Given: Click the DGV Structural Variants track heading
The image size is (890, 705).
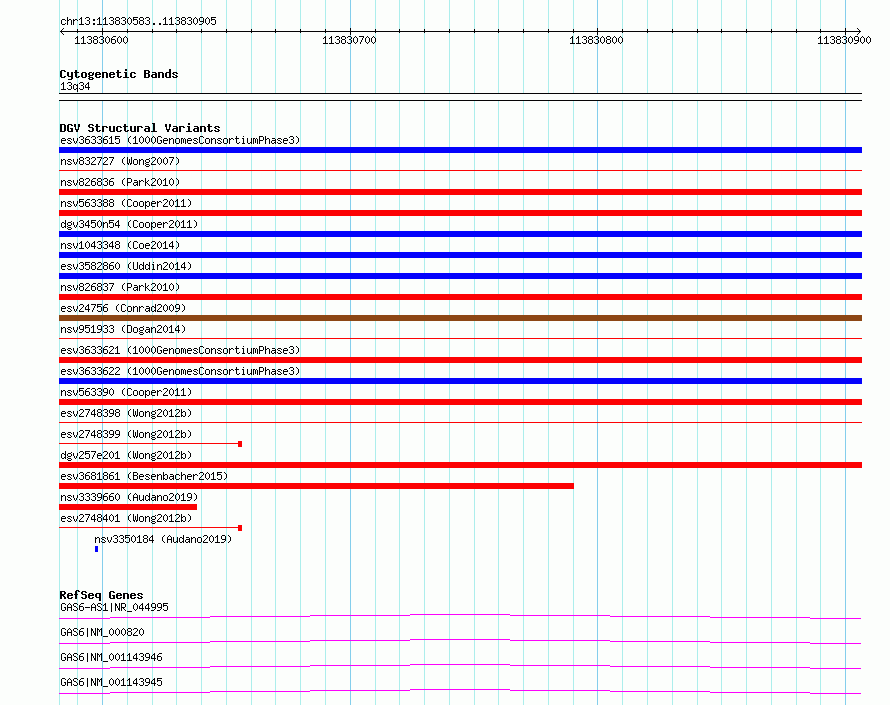Looking at the screenshot, I should click(x=140, y=128).
